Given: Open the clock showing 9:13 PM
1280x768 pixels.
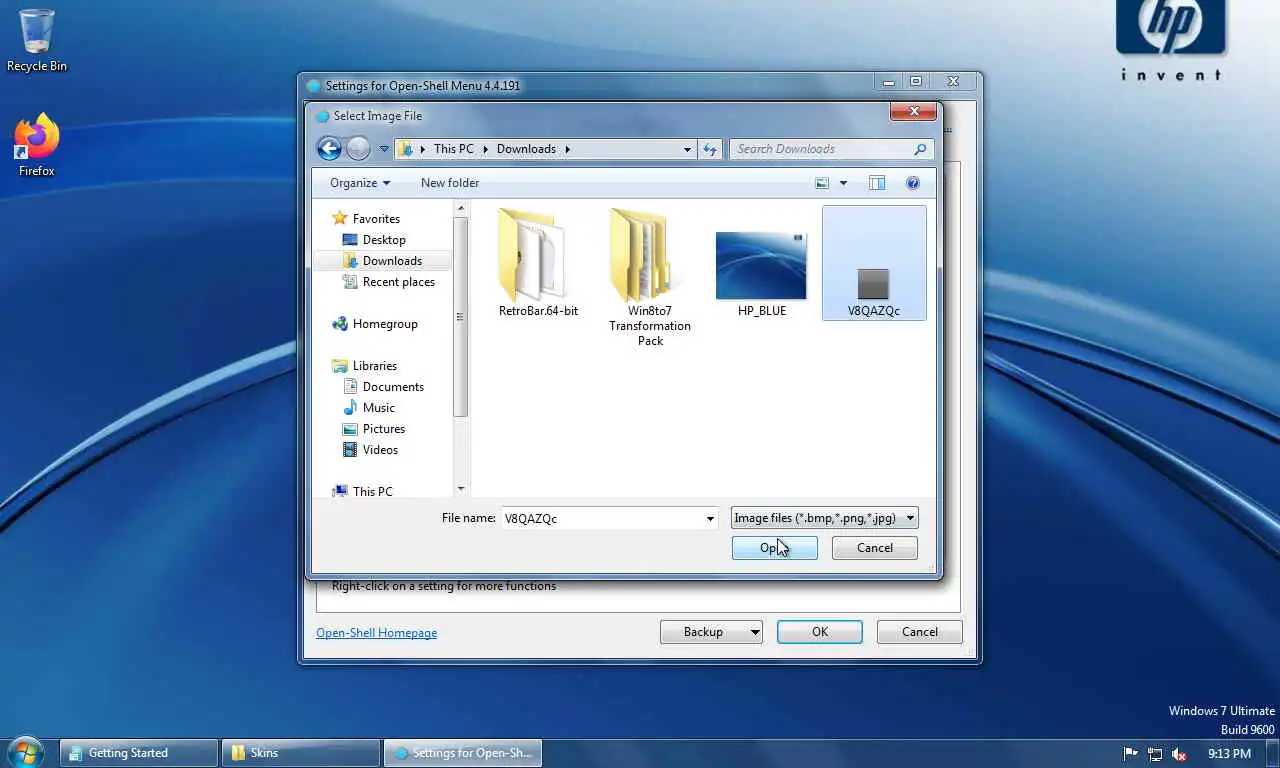Looking at the screenshot, I should 1229,754.
